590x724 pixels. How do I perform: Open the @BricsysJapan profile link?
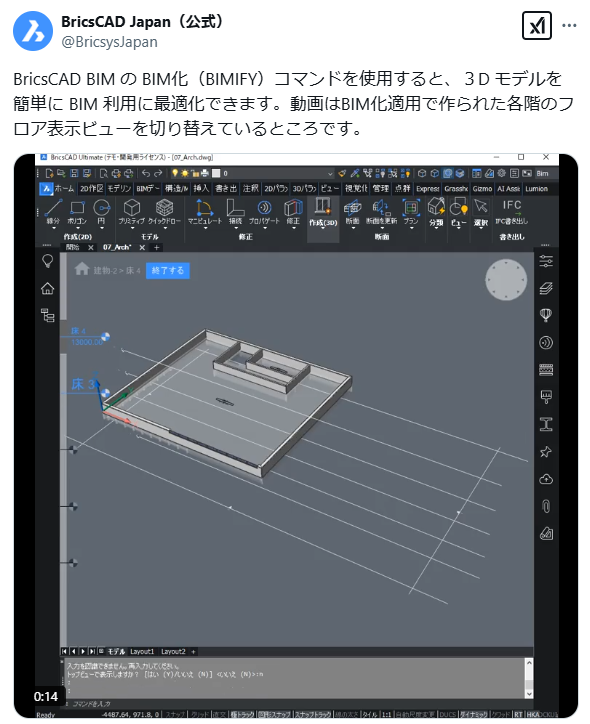[x=109, y=42]
